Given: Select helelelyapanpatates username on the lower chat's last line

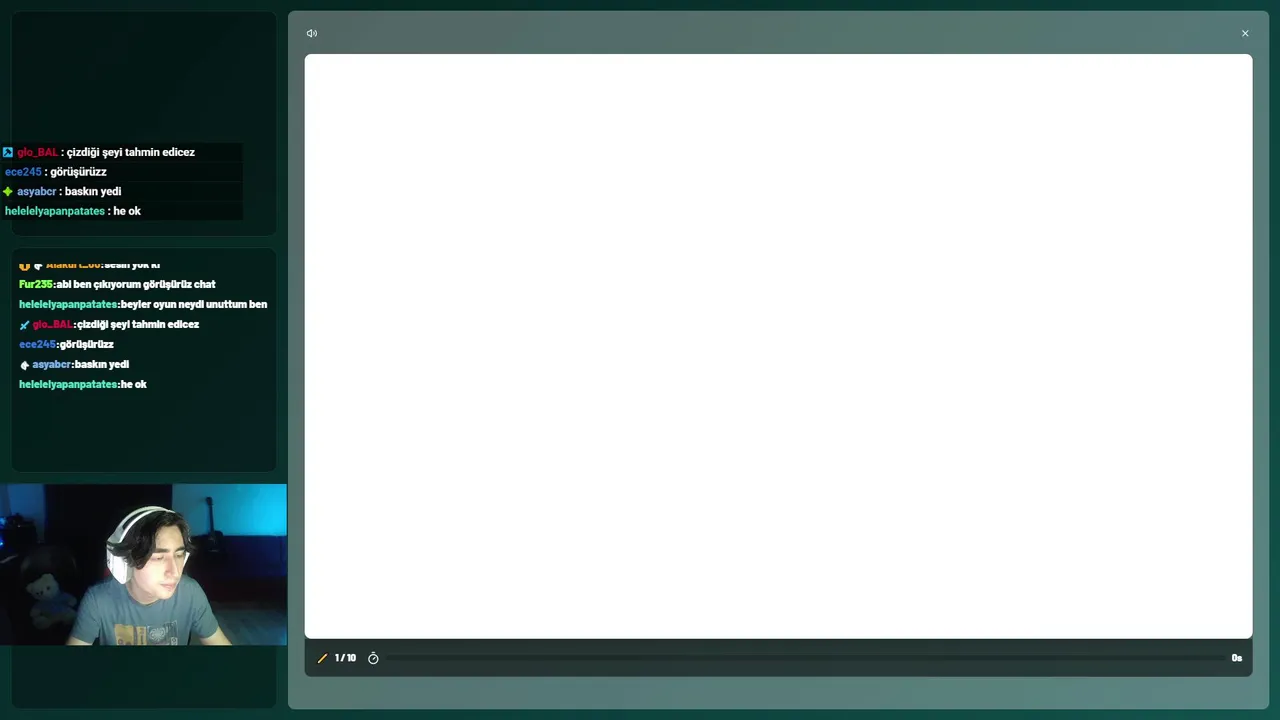Looking at the screenshot, I should [68, 384].
